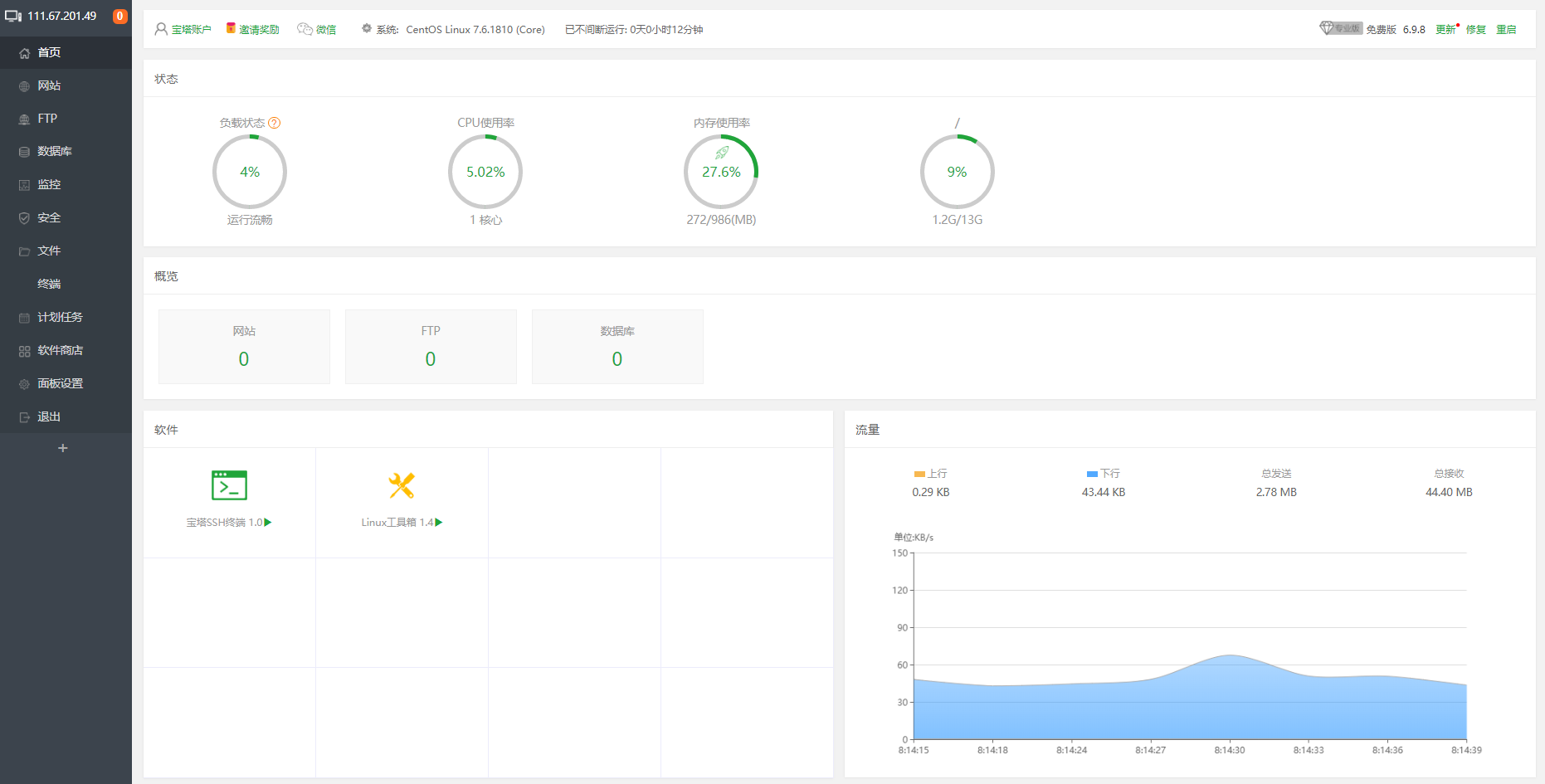Click the 更新 update link
Viewport: 1545px width, 784px height.
tap(1445, 30)
